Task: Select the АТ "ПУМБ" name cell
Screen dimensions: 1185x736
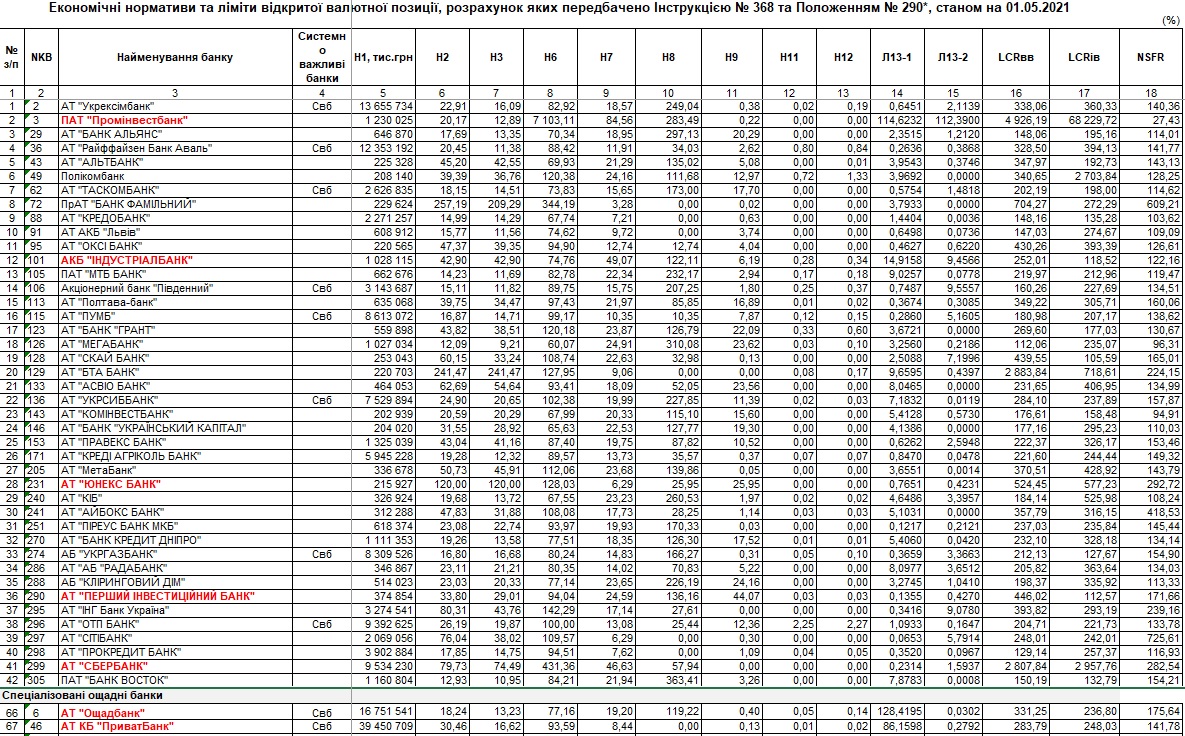Action: pos(175,316)
